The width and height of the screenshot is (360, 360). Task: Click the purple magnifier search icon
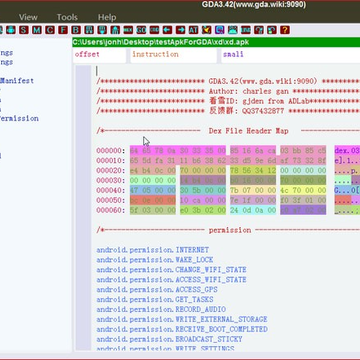219,30
